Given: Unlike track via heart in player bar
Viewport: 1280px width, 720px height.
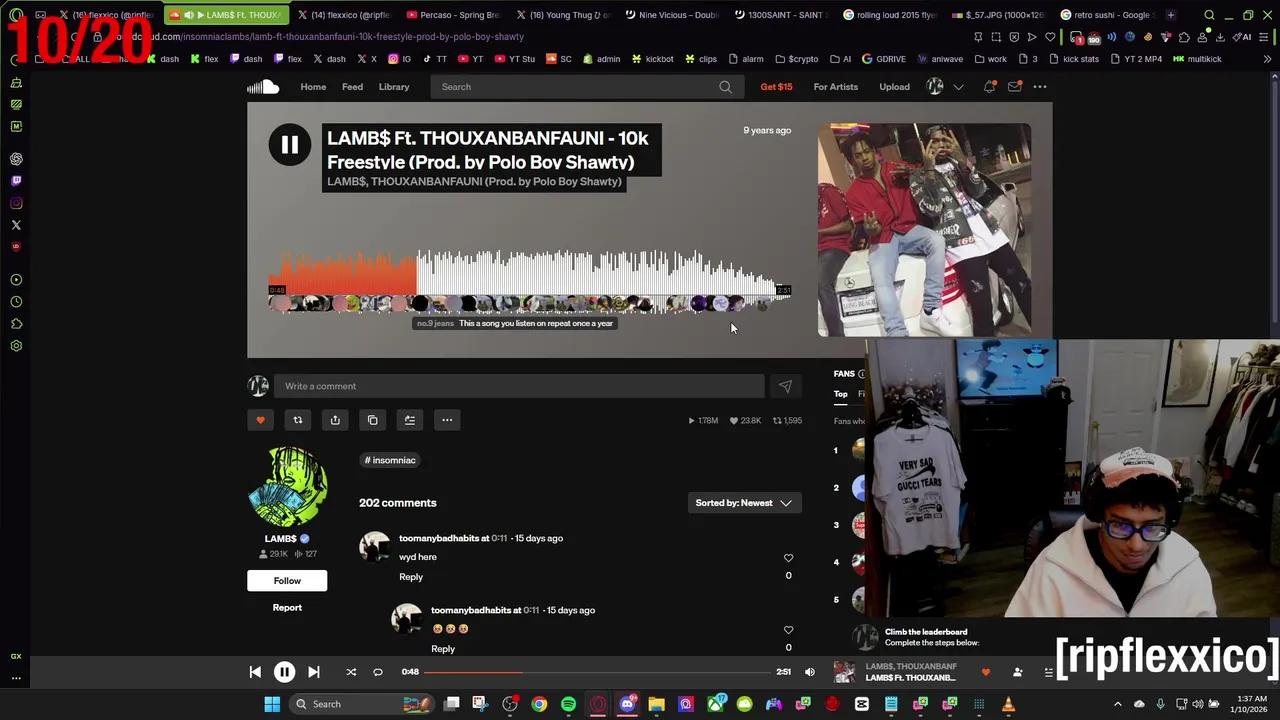Looking at the screenshot, I should pyautogui.click(x=985, y=672).
